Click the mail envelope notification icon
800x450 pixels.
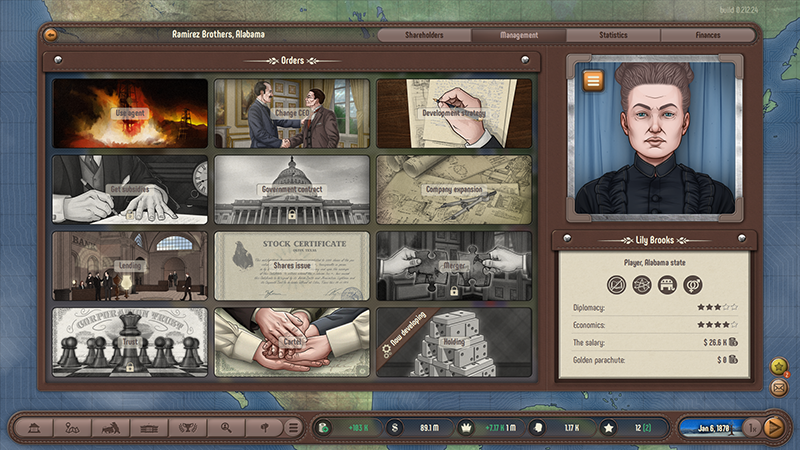[x=779, y=387]
